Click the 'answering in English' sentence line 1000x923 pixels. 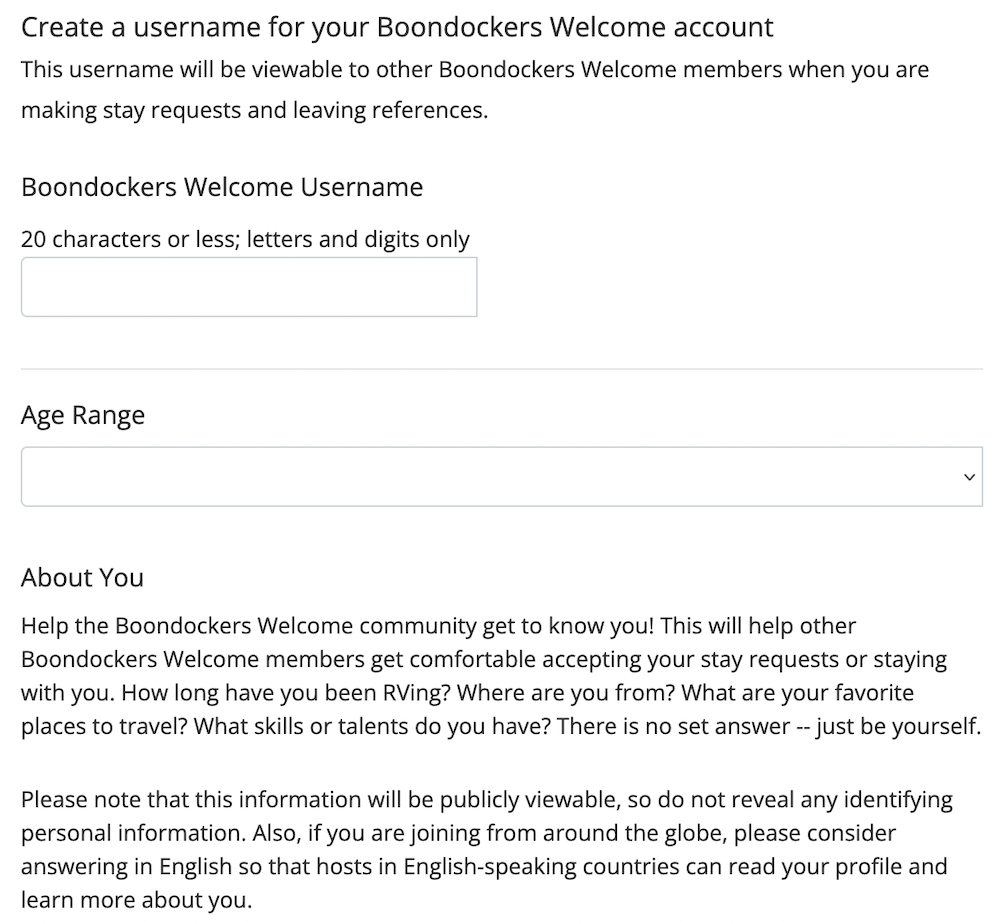point(484,867)
